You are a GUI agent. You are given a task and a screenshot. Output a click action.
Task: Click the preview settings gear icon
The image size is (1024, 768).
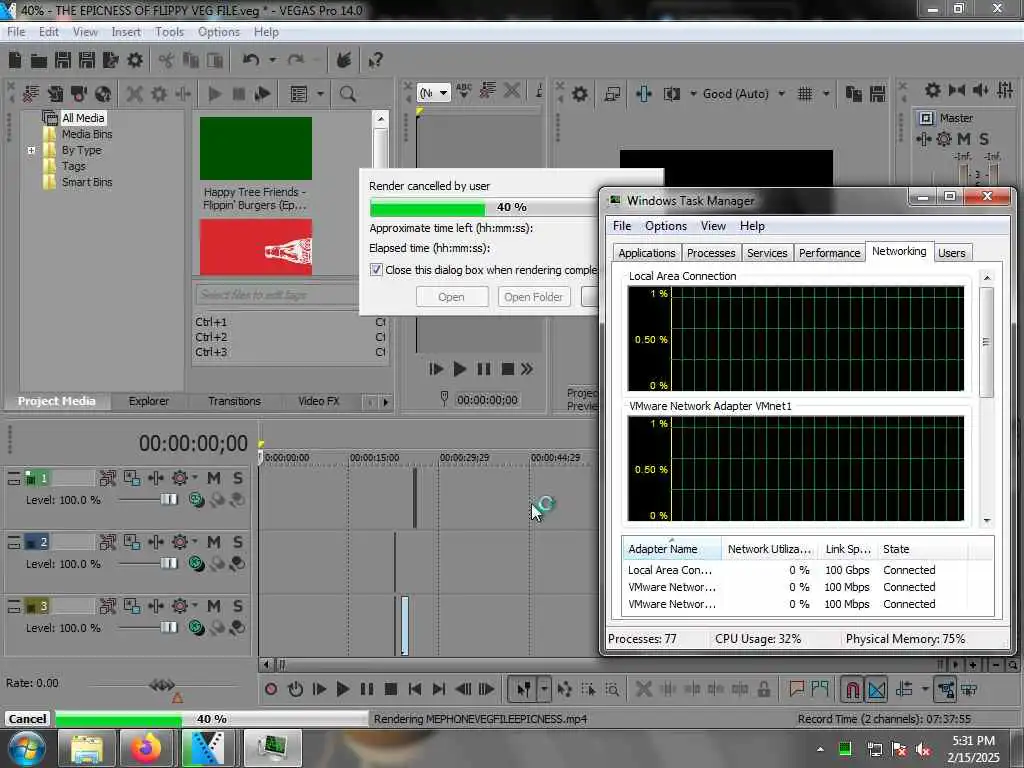(579, 94)
